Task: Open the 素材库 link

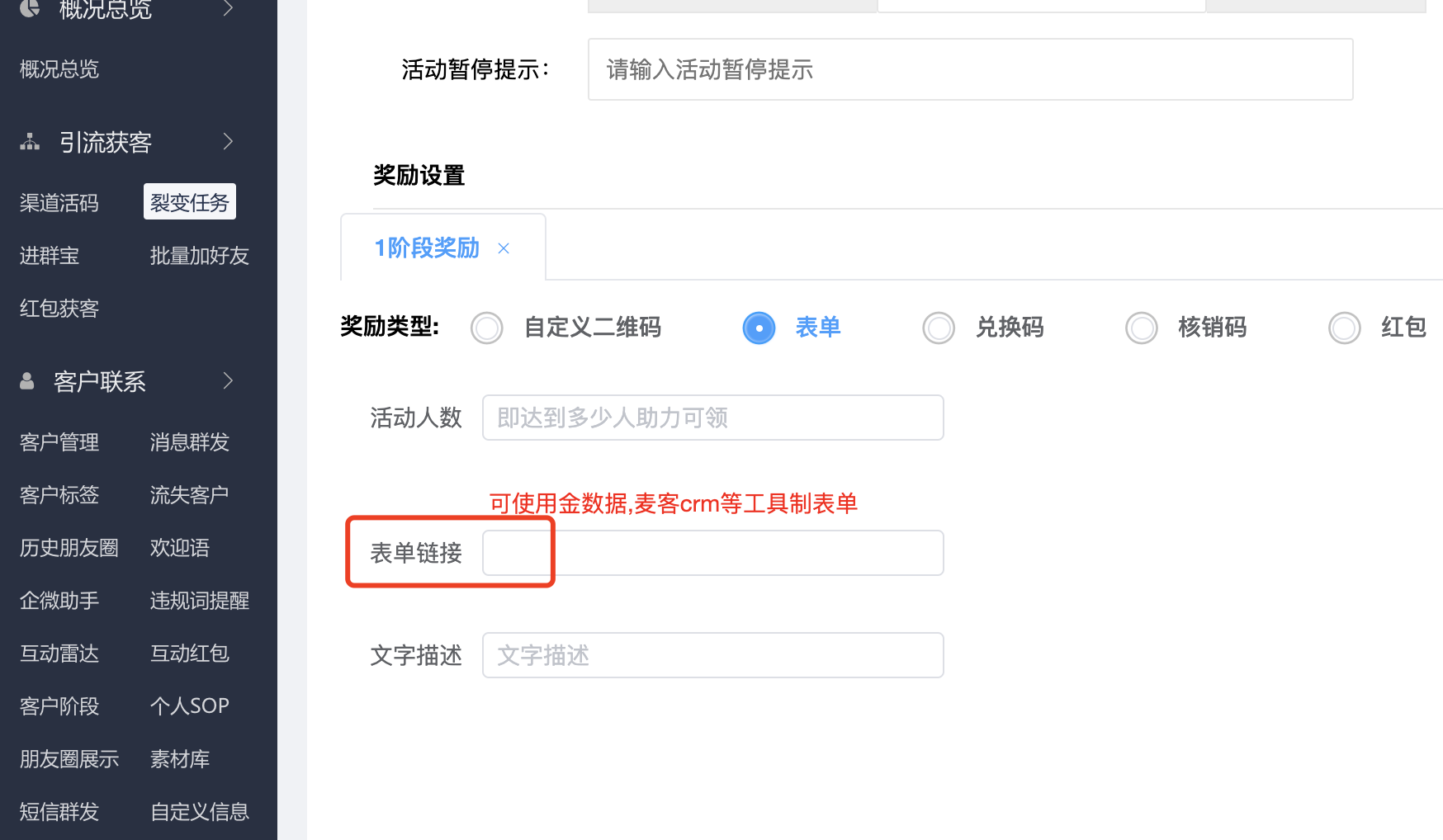Action: [180, 759]
